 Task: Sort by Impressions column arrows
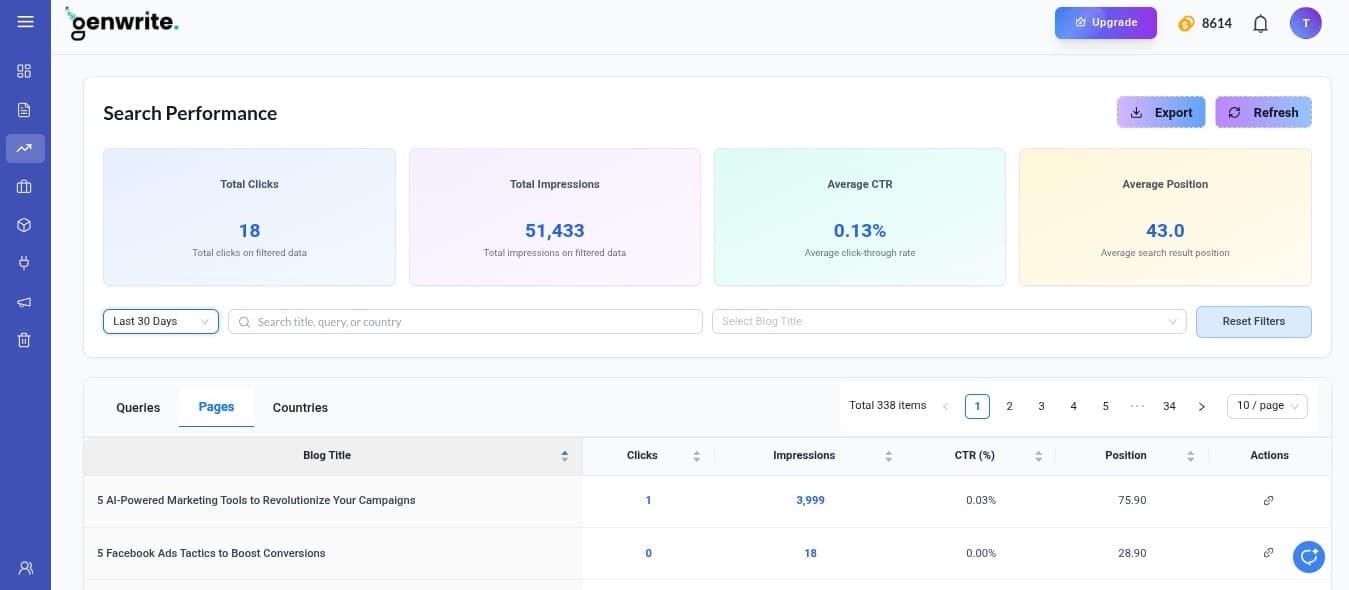(888, 456)
